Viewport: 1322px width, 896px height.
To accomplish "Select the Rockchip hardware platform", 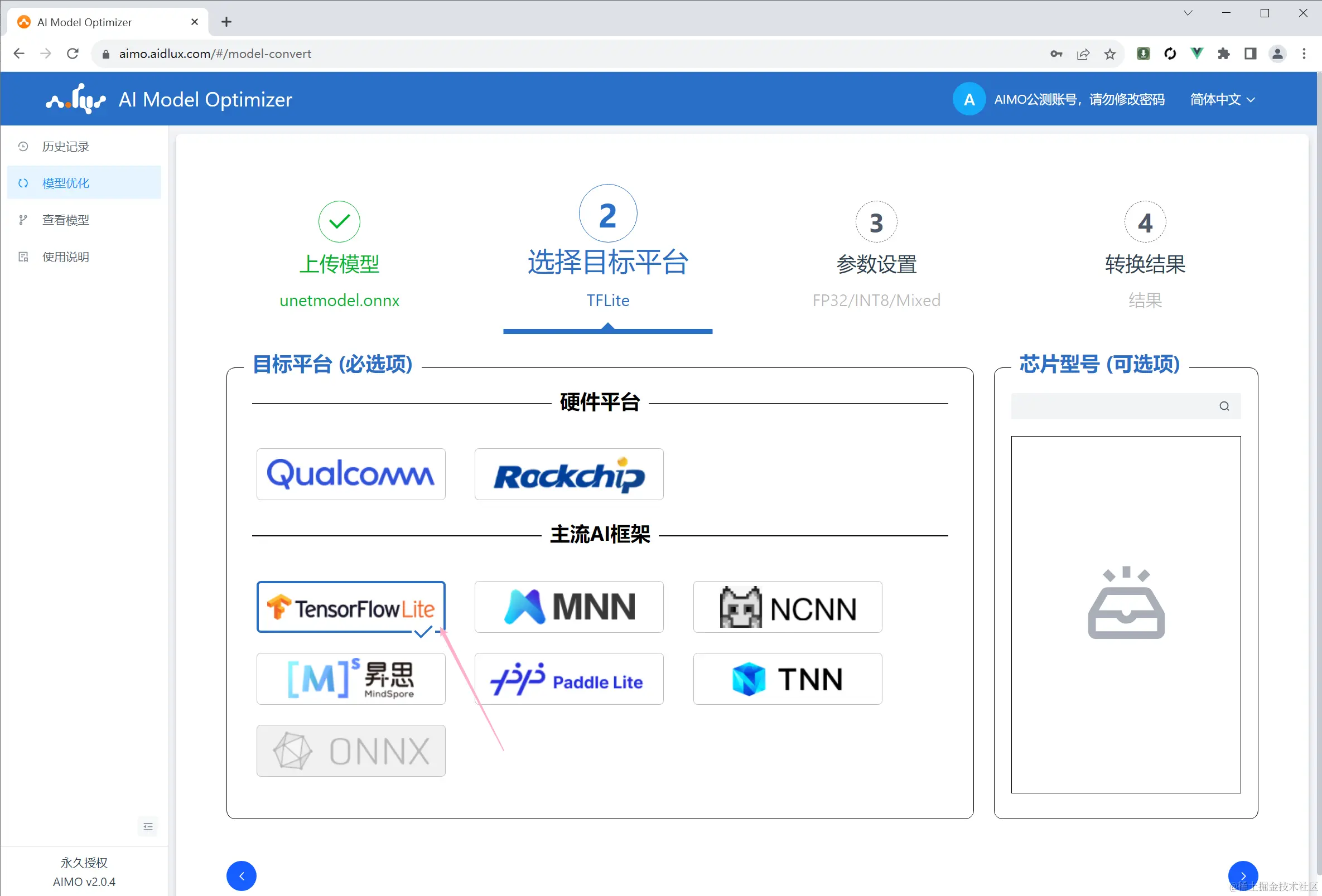I will click(x=568, y=473).
